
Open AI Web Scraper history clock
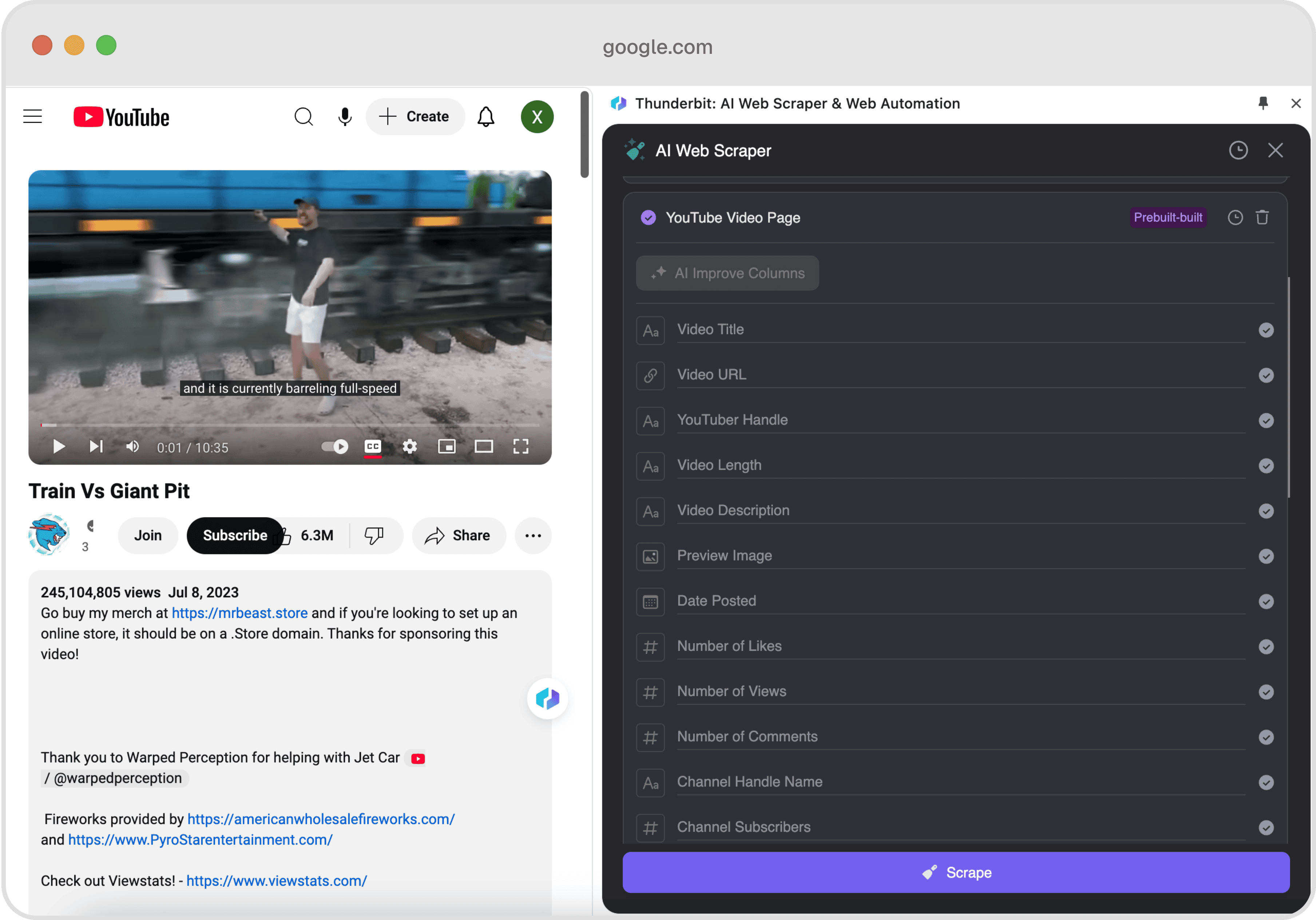coord(1238,150)
